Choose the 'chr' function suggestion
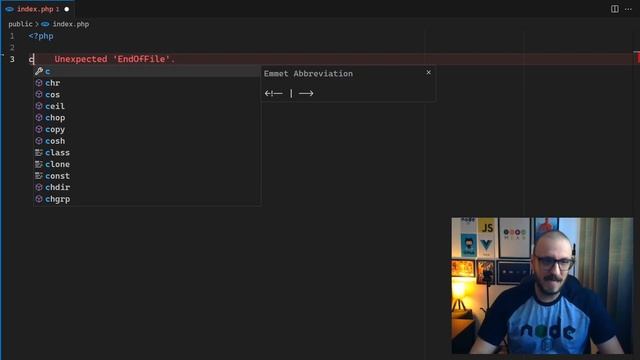 [x=147, y=83]
